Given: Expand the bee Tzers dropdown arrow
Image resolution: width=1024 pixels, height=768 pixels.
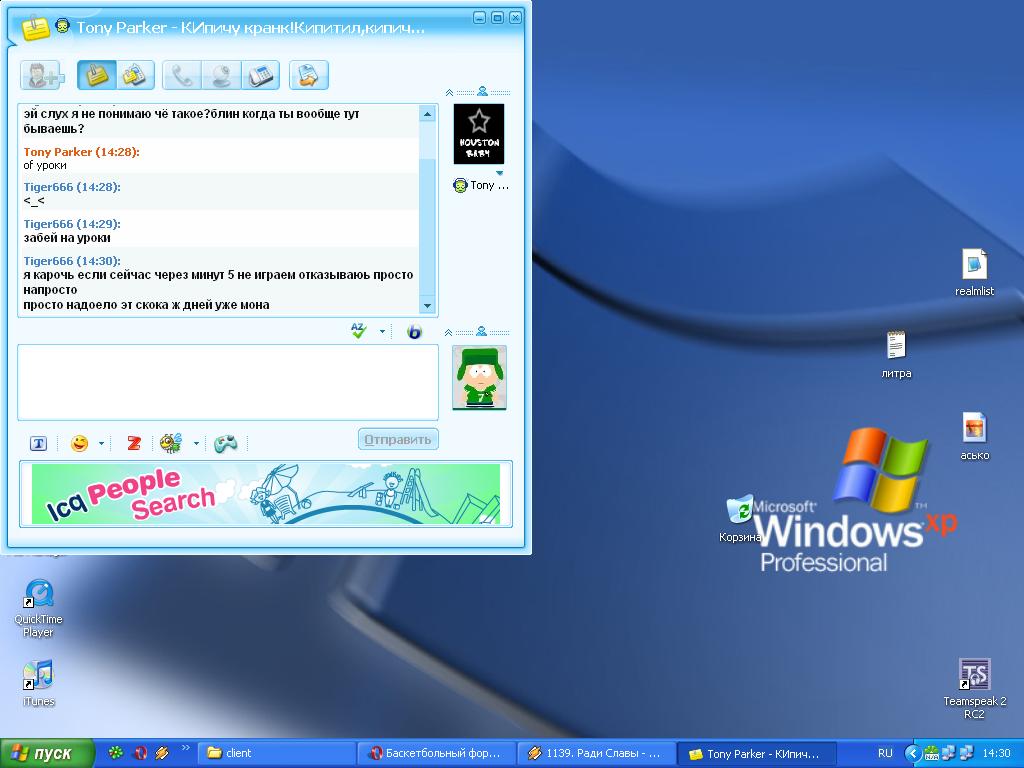Looking at the screenshot, I should [196, 444].
